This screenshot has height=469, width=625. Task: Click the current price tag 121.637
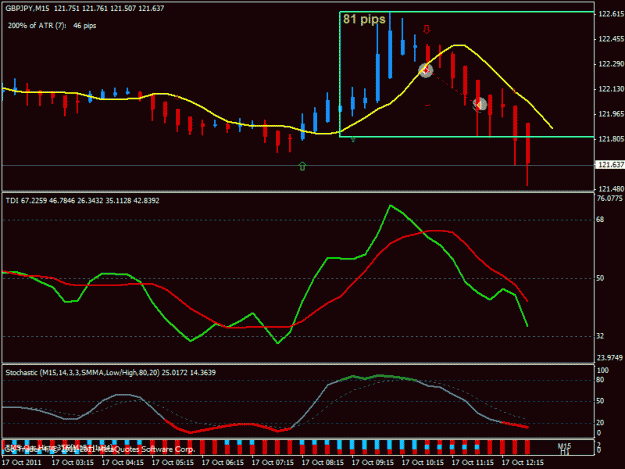click(x=609, y=165)
